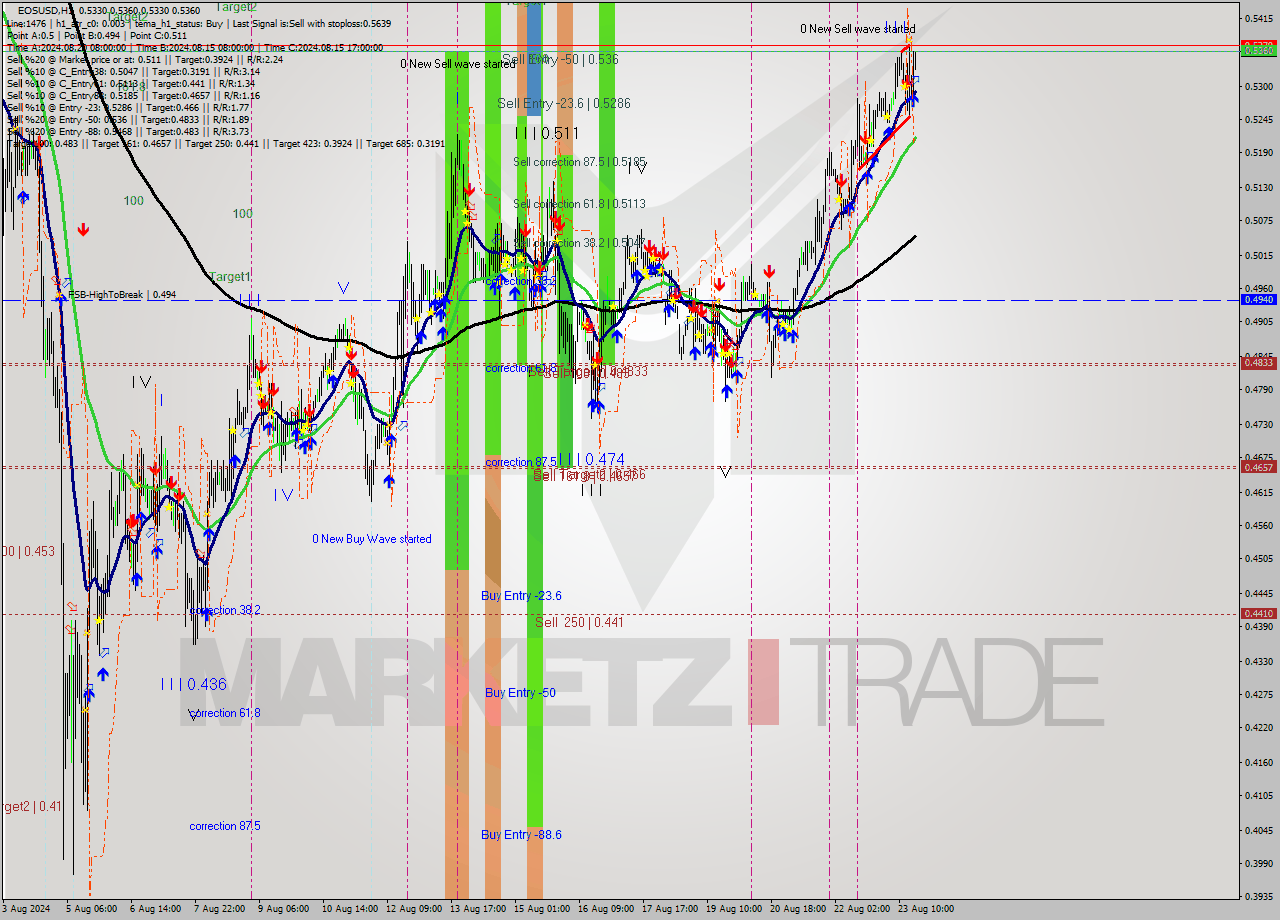Click the 0.3990 price axis value

(x=1258, y=863)
